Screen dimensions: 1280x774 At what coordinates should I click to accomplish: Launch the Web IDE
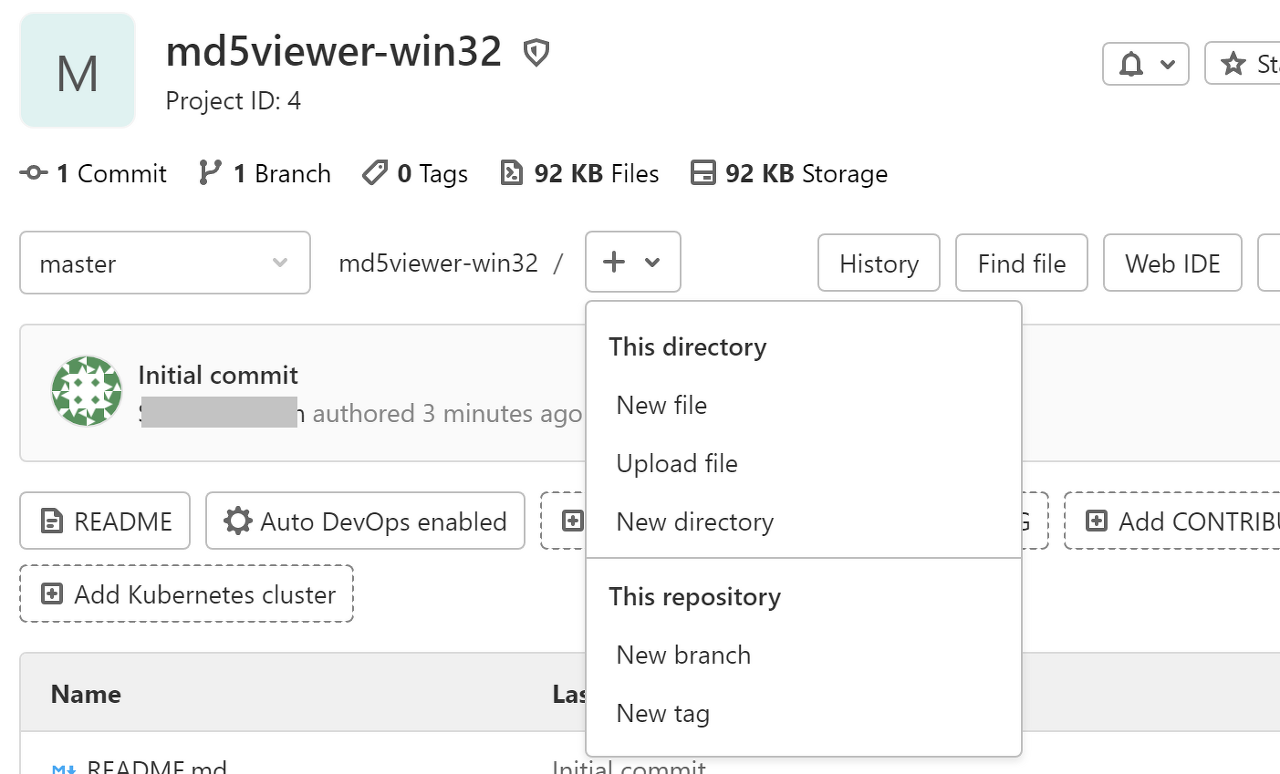pyautogui.click(x=1173, y=263)
